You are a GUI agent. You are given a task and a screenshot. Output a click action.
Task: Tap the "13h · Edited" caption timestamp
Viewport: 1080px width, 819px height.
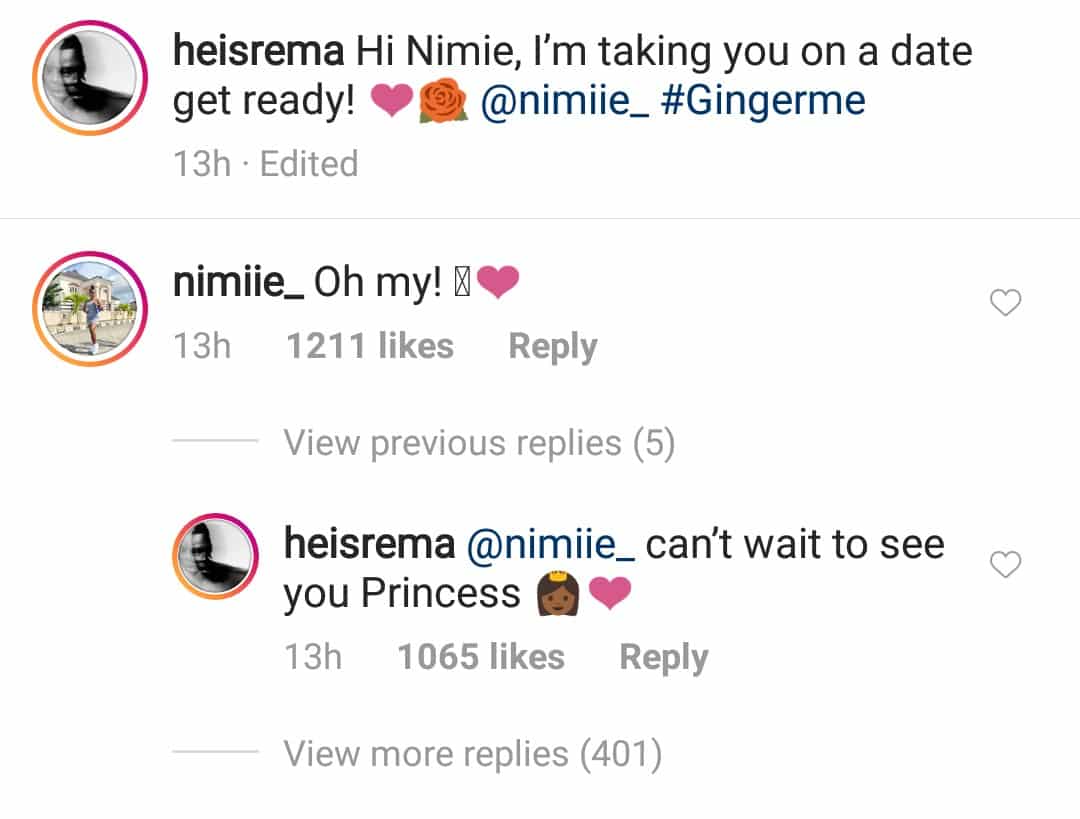click(265, 163)
